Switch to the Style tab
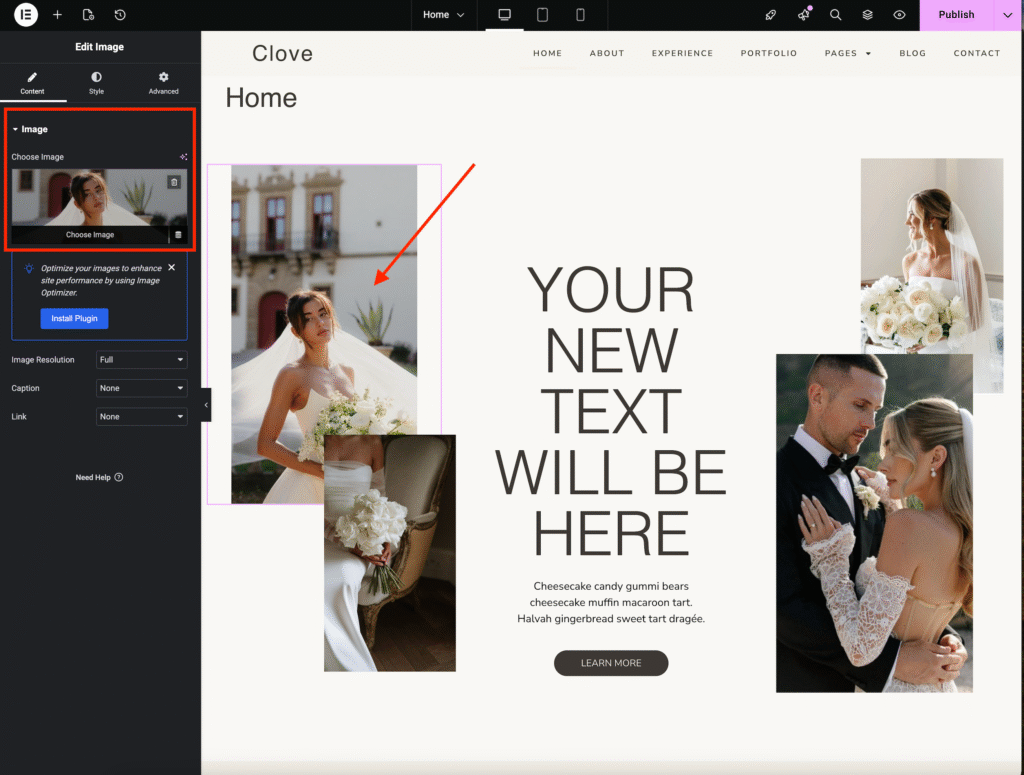The width and height of the screenshot is (1024, 775). coord(96,83)
